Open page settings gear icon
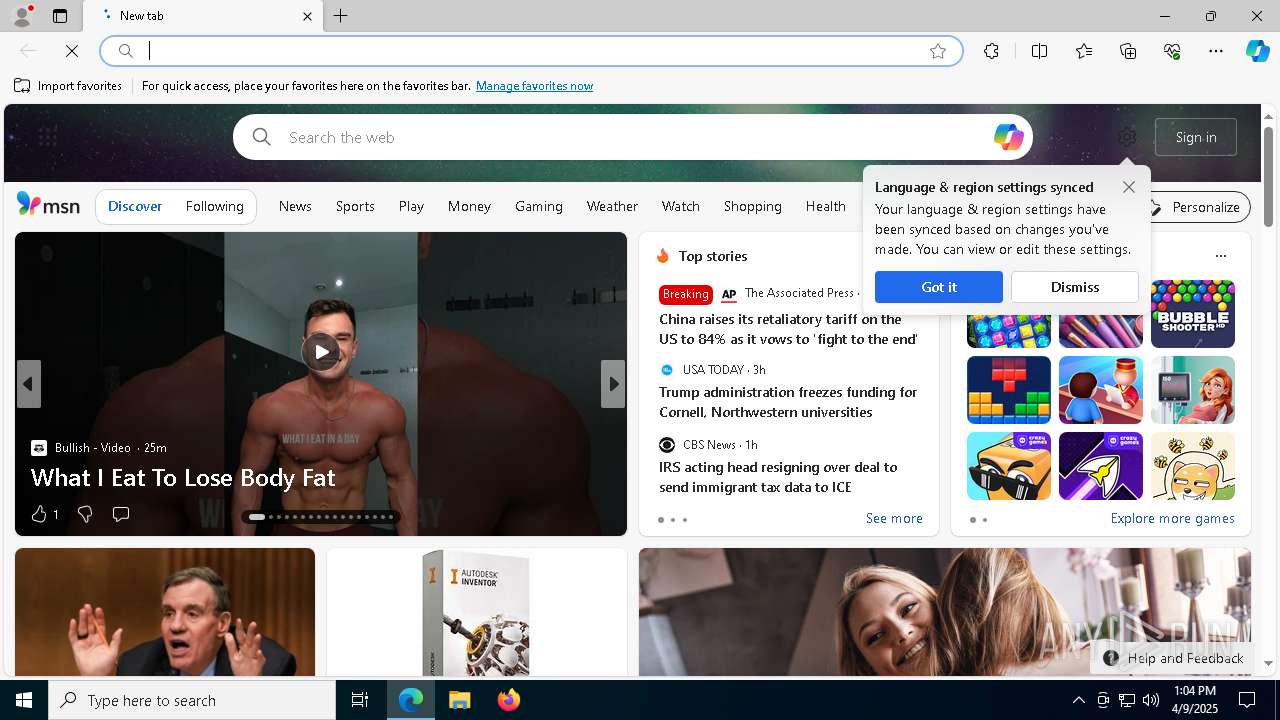The width and height of the screenshot is (1280, 720). coord(1127,137)
